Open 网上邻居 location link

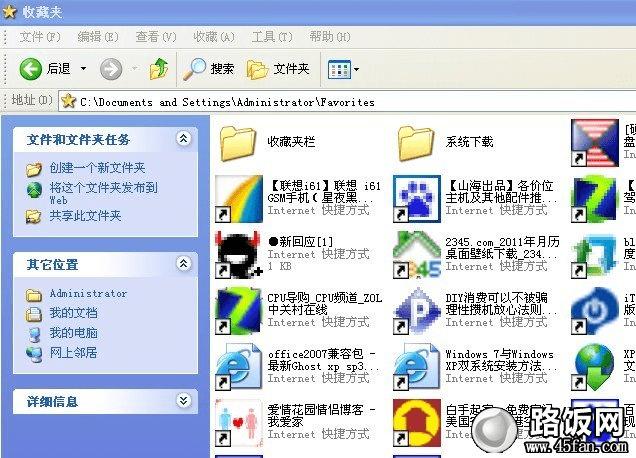click(x=73, y=353)
